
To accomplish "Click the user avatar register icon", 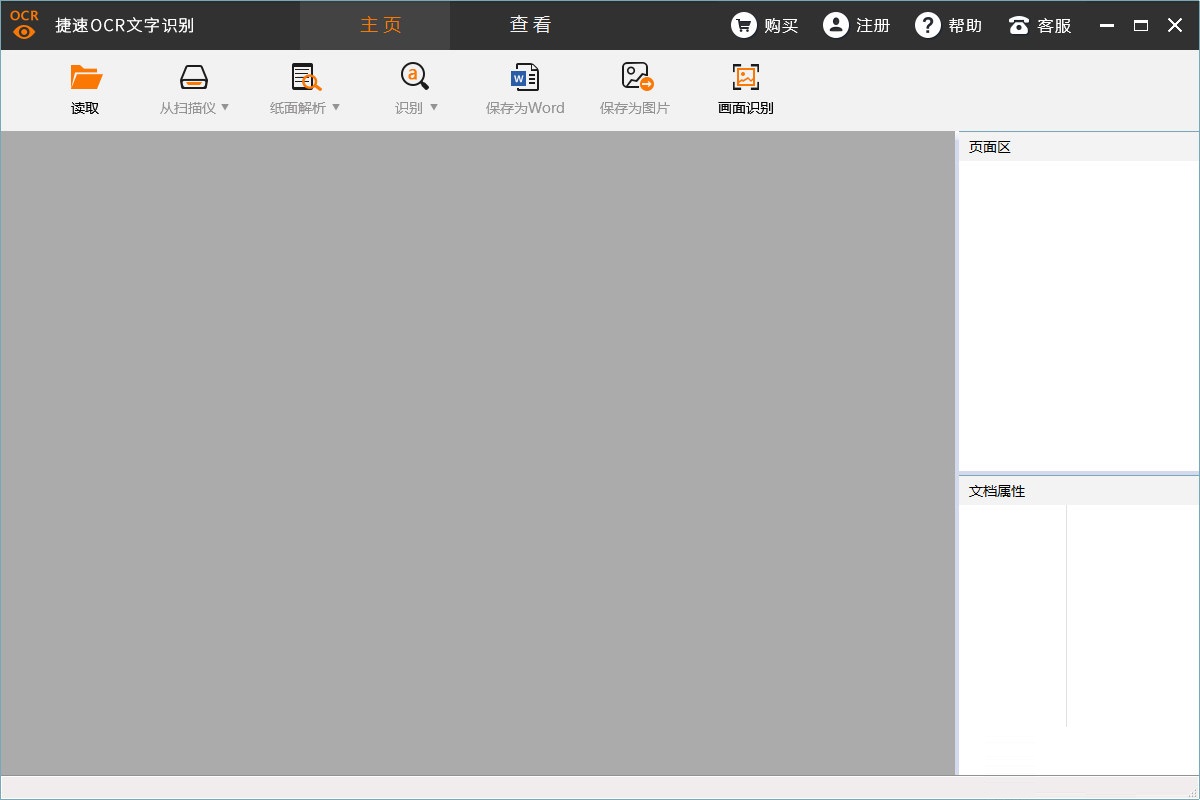I will coord(836,25).
